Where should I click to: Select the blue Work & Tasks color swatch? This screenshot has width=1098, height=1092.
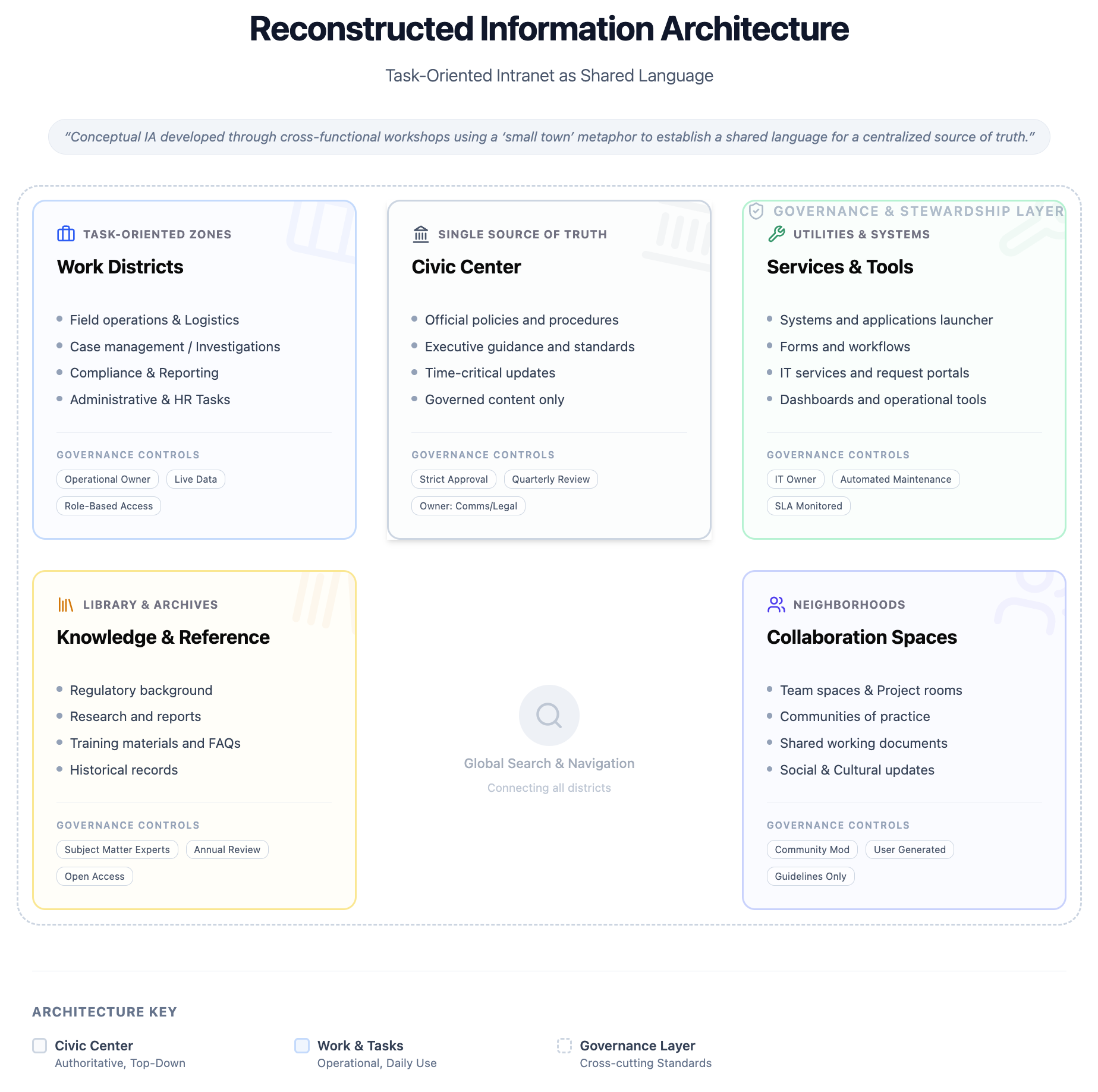point(301,1046)
